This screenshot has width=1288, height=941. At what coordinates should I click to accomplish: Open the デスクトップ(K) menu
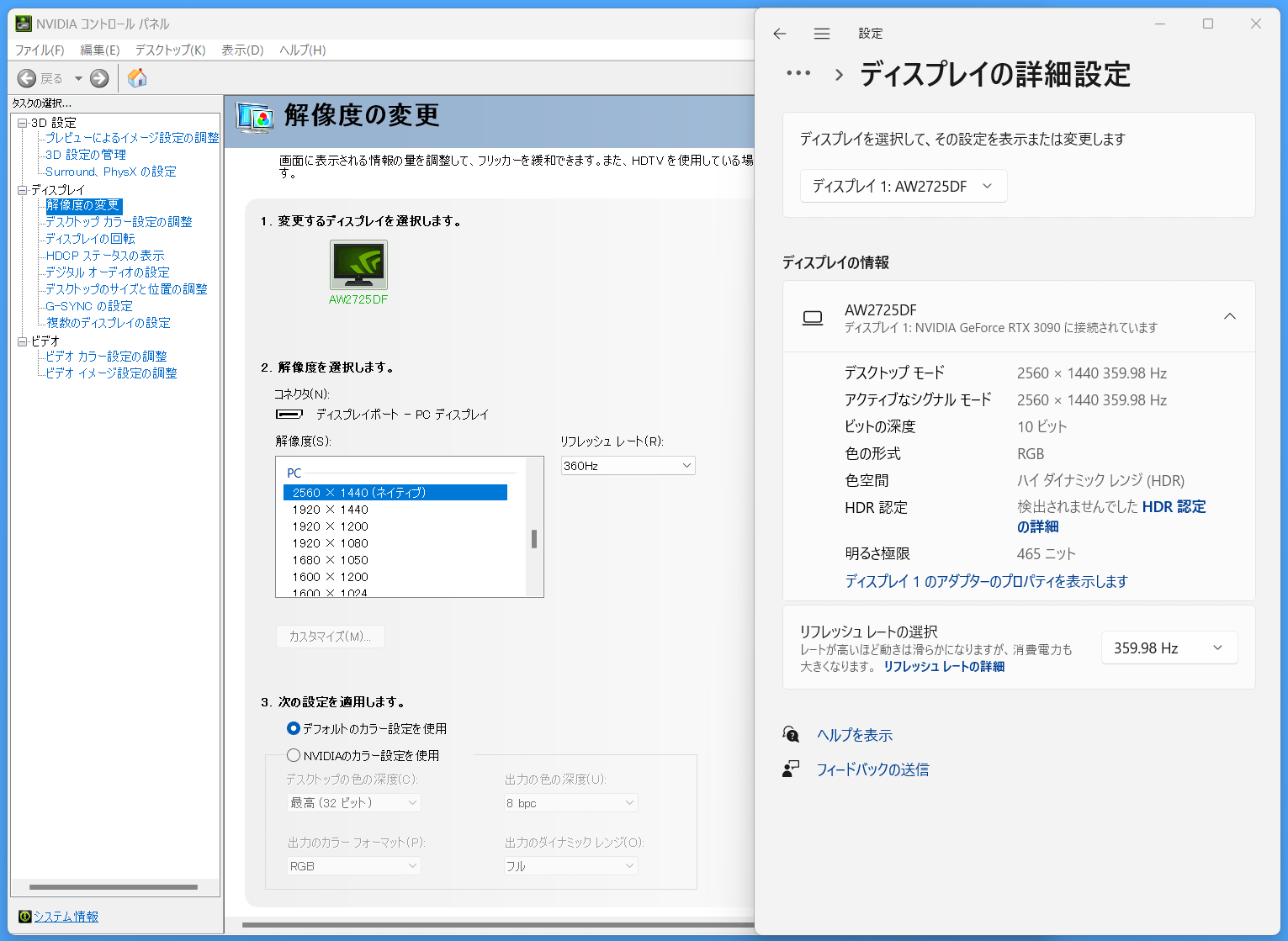click(x=170, y=50)
